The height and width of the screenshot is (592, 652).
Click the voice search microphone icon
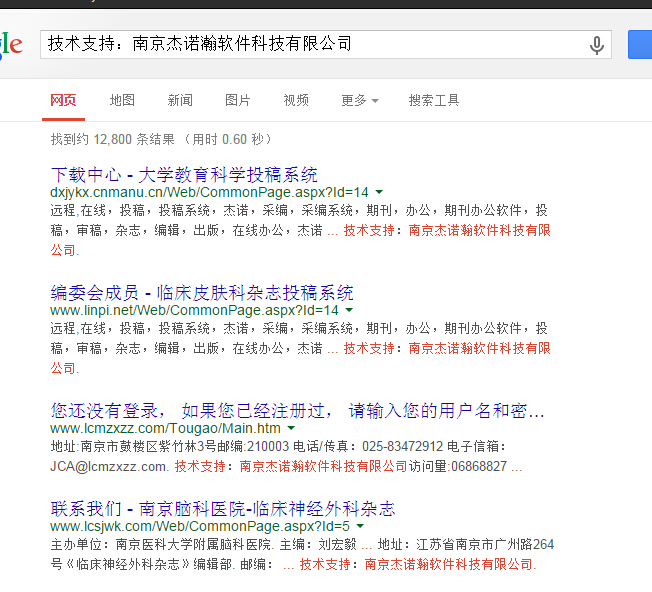tap(597, 45)
